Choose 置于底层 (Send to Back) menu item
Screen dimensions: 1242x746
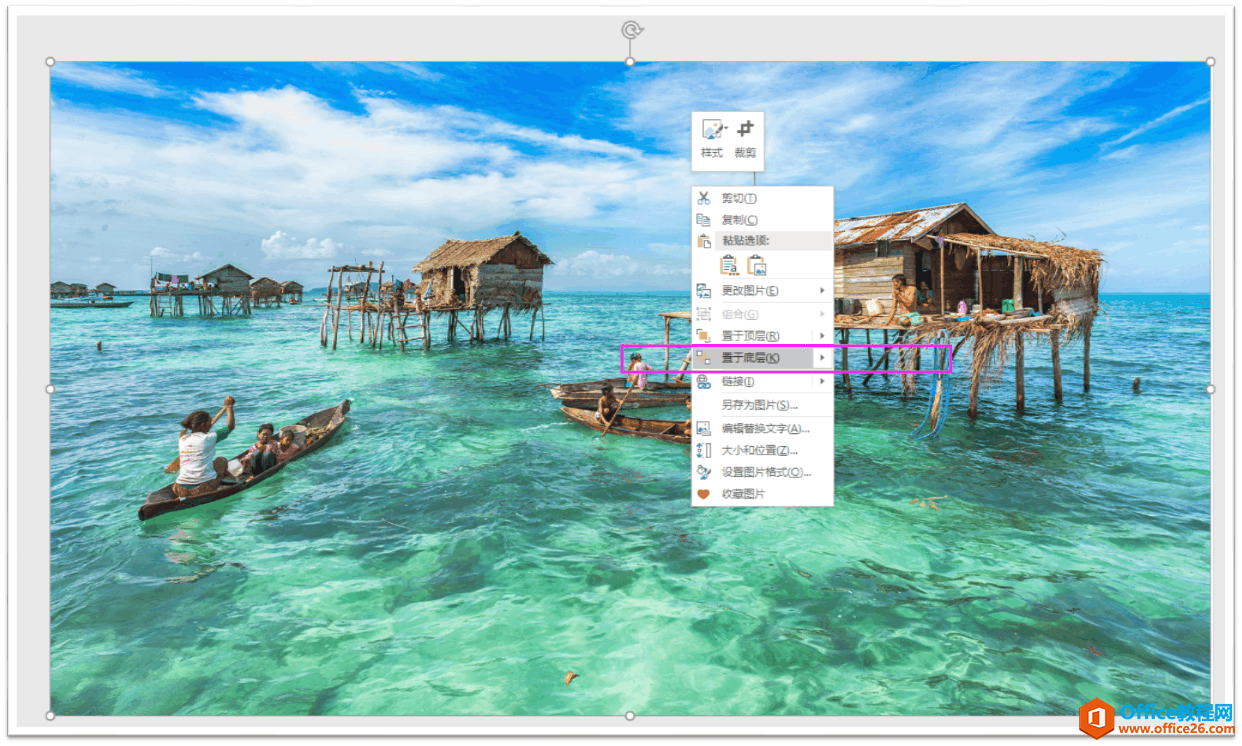click(750, 358)
